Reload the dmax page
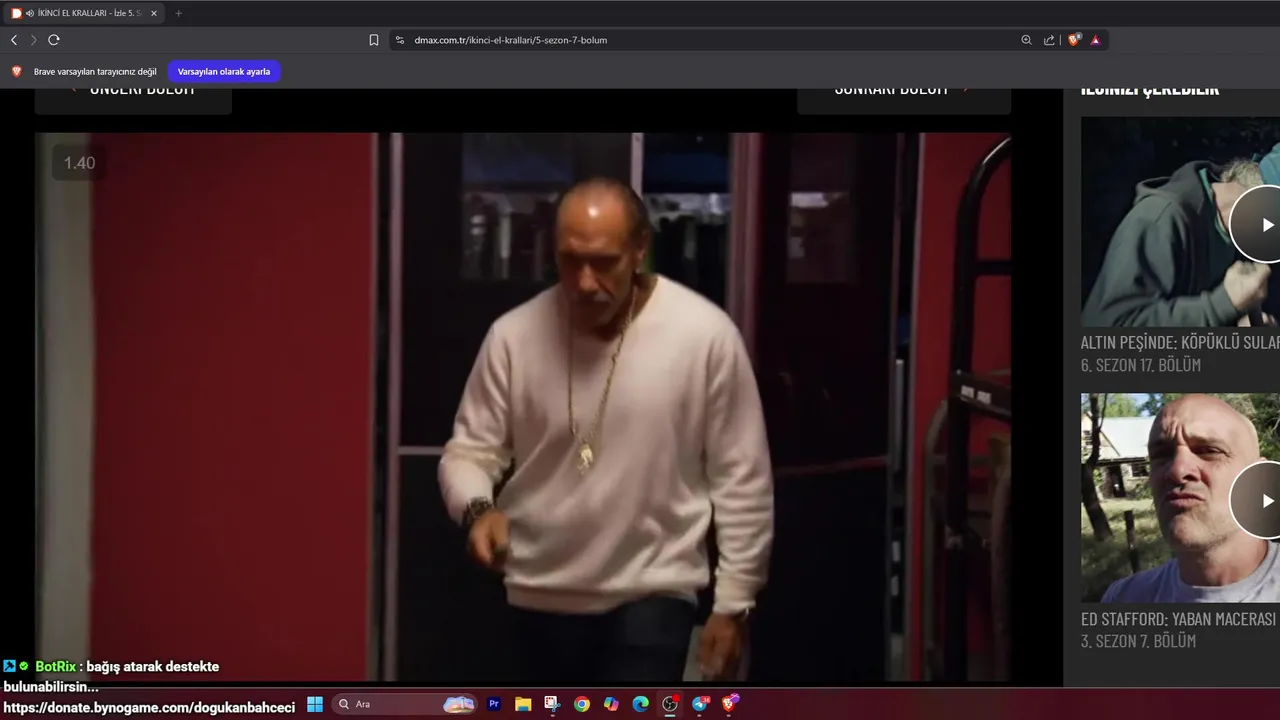This screenshot has height=720, width=1280. (x=54, y=40)
